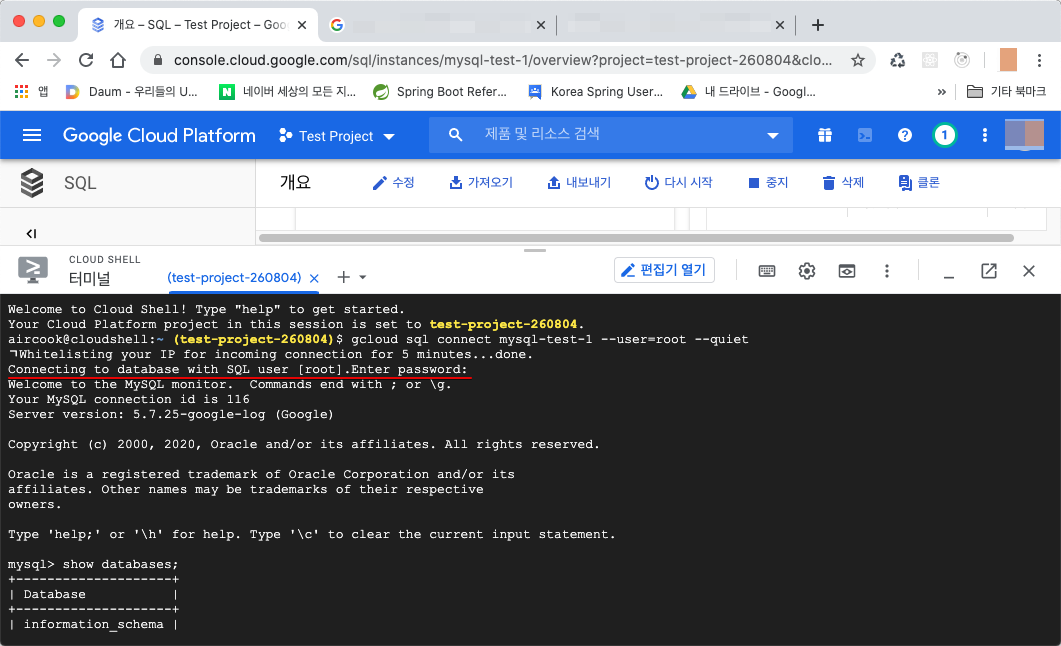The image size is (1061, 646).
Task: Close the test-project-260804 terminal tab
Action: coord(314,278)
